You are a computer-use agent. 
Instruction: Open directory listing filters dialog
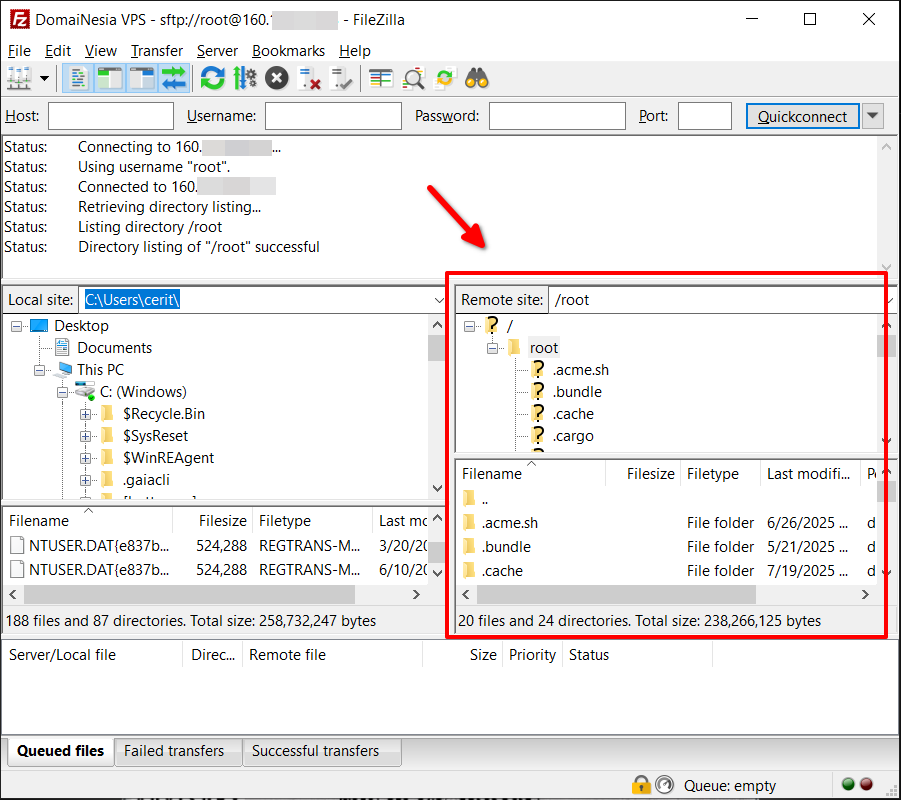[x=380, y=78]
